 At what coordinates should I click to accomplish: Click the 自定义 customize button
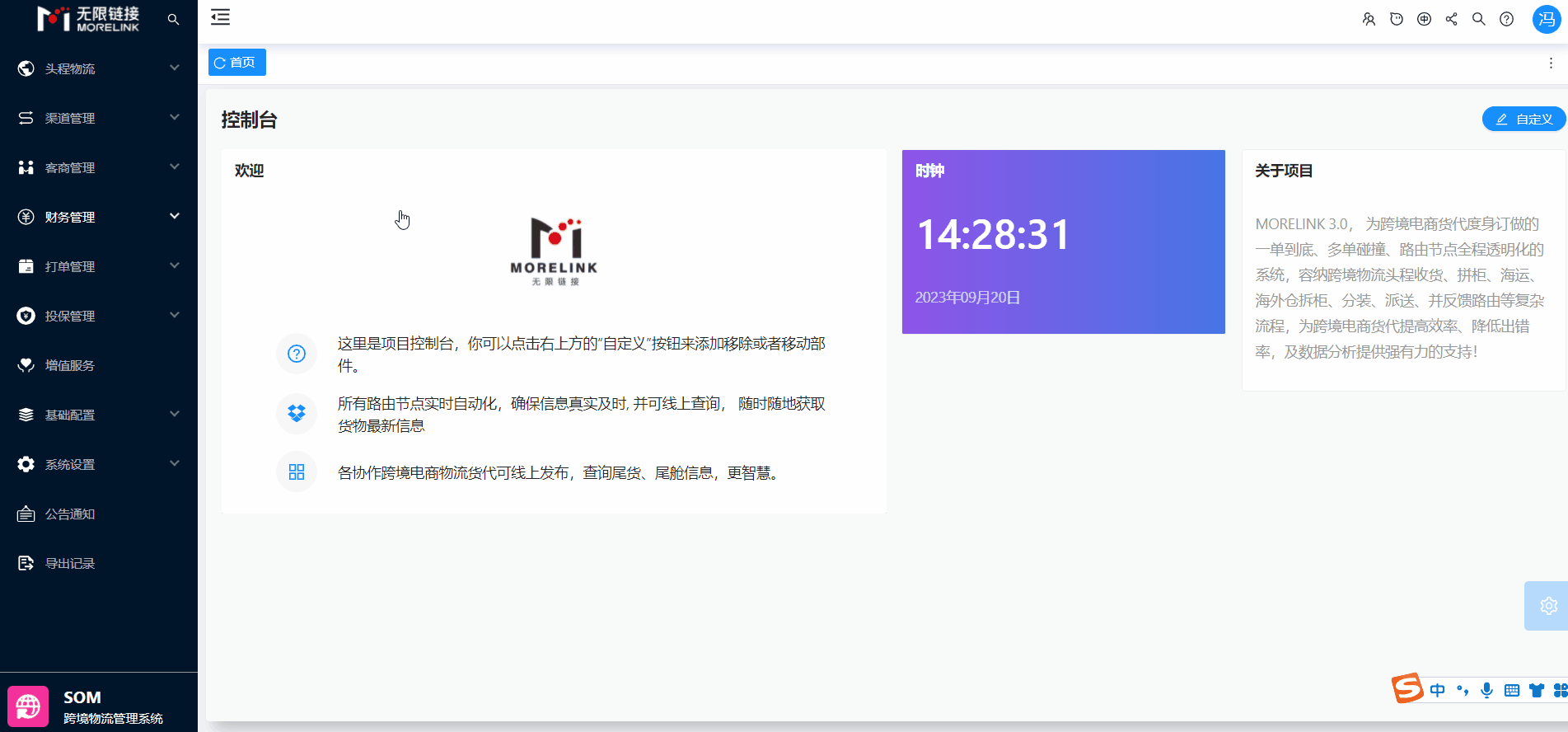coord(1524,119)
